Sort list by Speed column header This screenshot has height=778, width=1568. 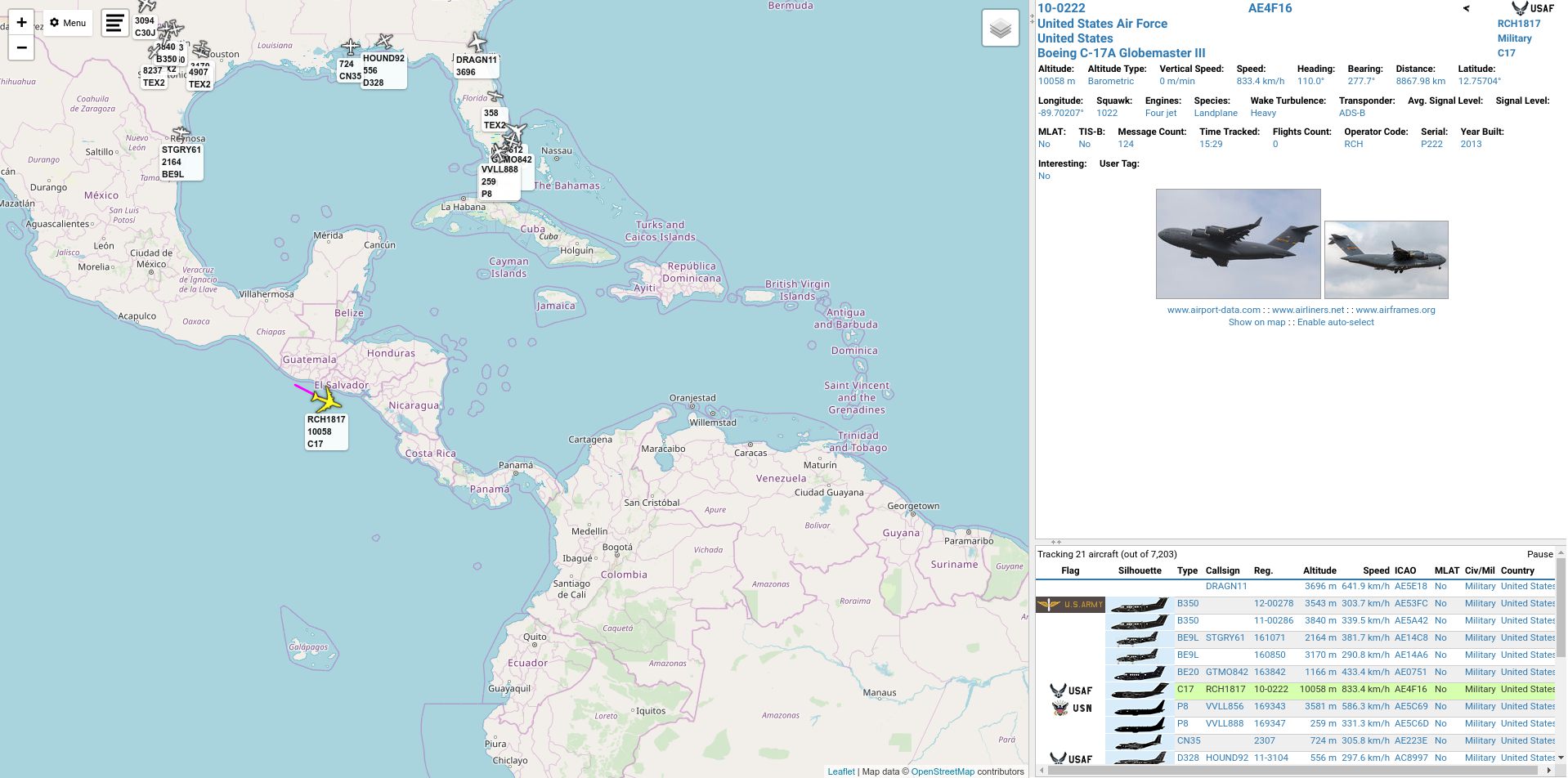(1376, 570)
